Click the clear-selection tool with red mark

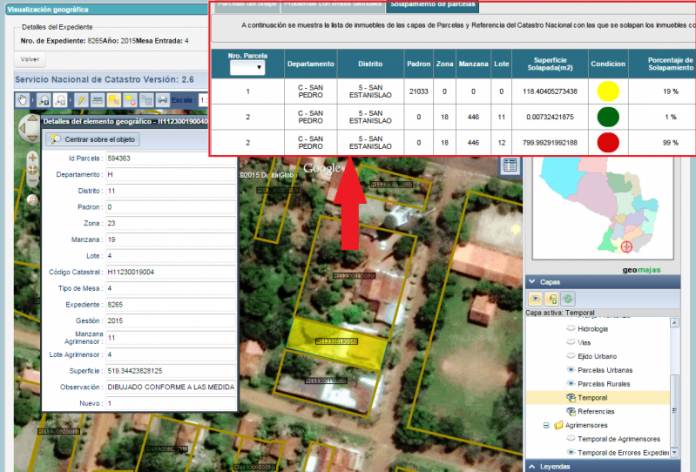pyautogui.click(x=129, y=101)
